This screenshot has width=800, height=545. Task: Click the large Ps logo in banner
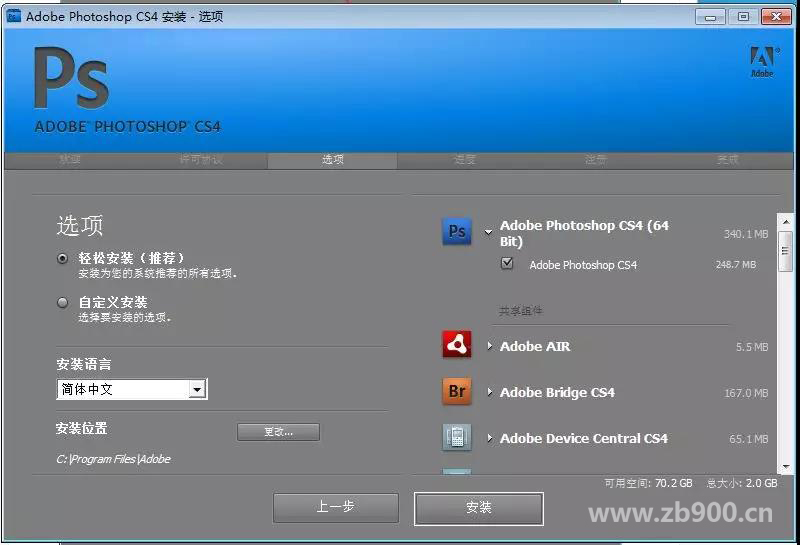(70, 80)
